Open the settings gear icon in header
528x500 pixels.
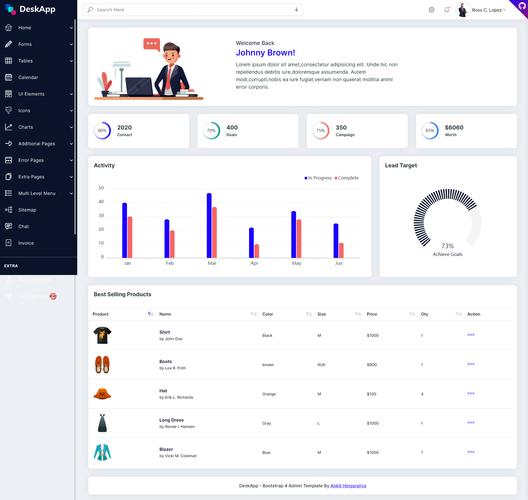point(431,10)
